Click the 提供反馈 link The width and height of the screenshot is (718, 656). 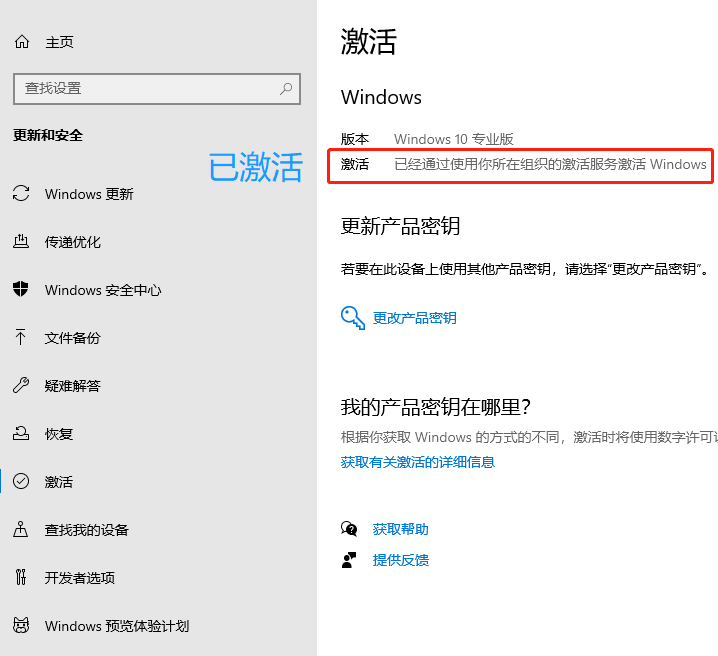point(401,560)
